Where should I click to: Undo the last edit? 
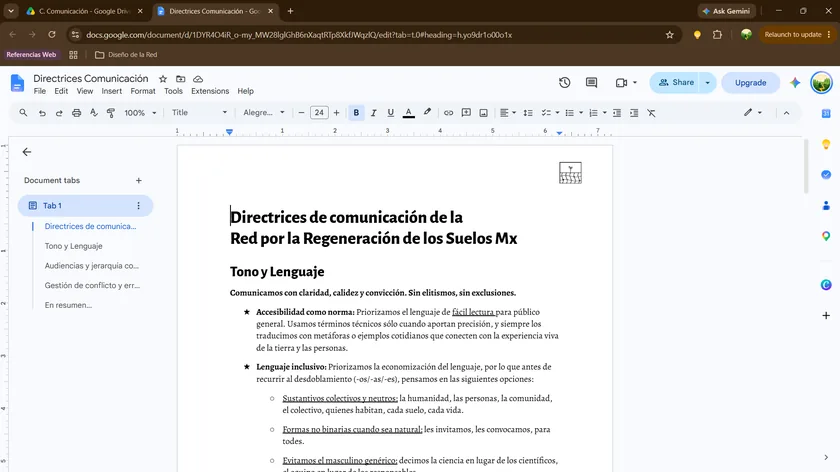click(x=42, y=113)
